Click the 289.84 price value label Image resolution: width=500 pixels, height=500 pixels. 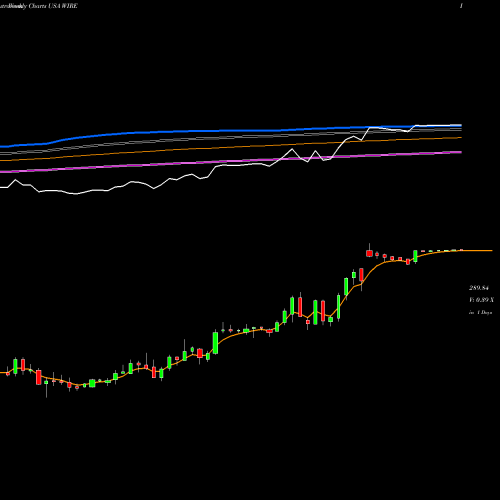[x=479, y=288]
